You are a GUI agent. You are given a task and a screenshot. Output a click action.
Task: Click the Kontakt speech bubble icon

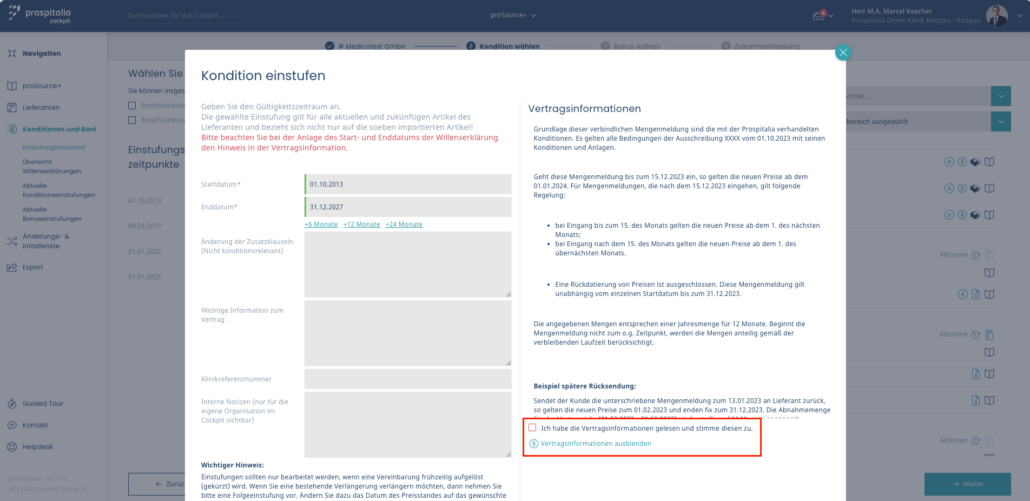[x=11, y=425]
